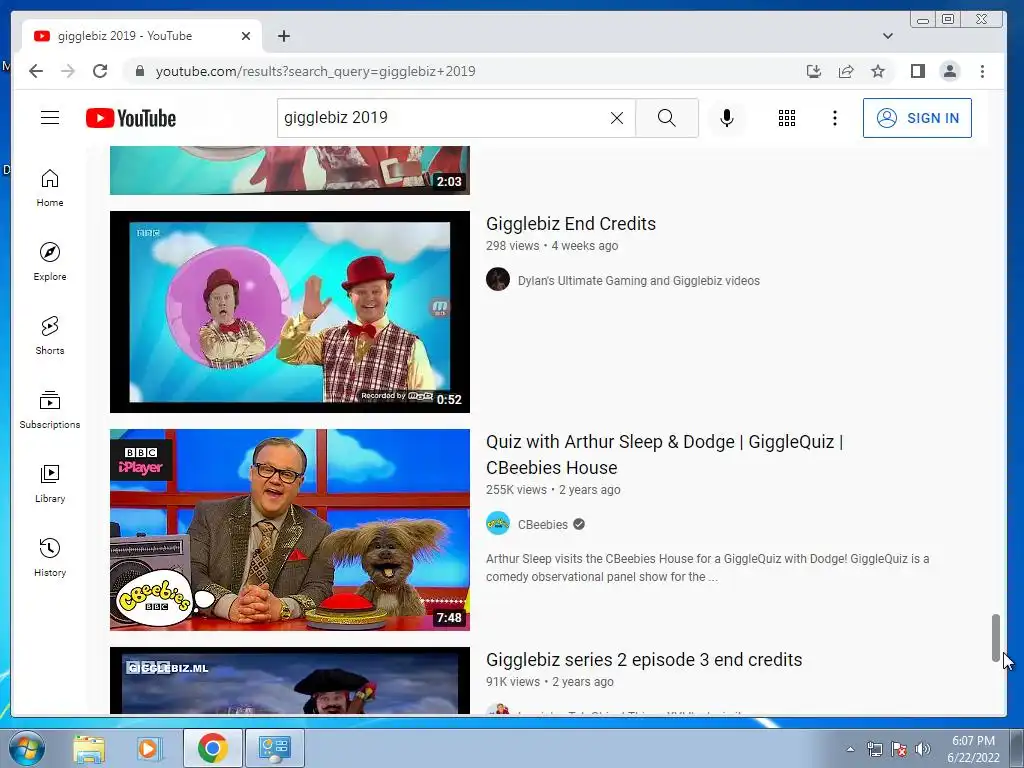This screenshot has height=768, width=1024.
Task: Click the Action Center flag icon
Action: (899, 749)
